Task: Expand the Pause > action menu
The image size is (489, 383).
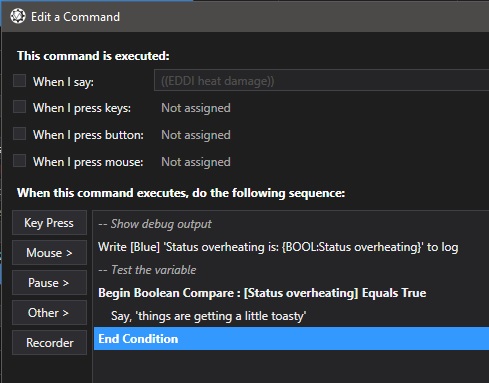Action: click(49, 283)
